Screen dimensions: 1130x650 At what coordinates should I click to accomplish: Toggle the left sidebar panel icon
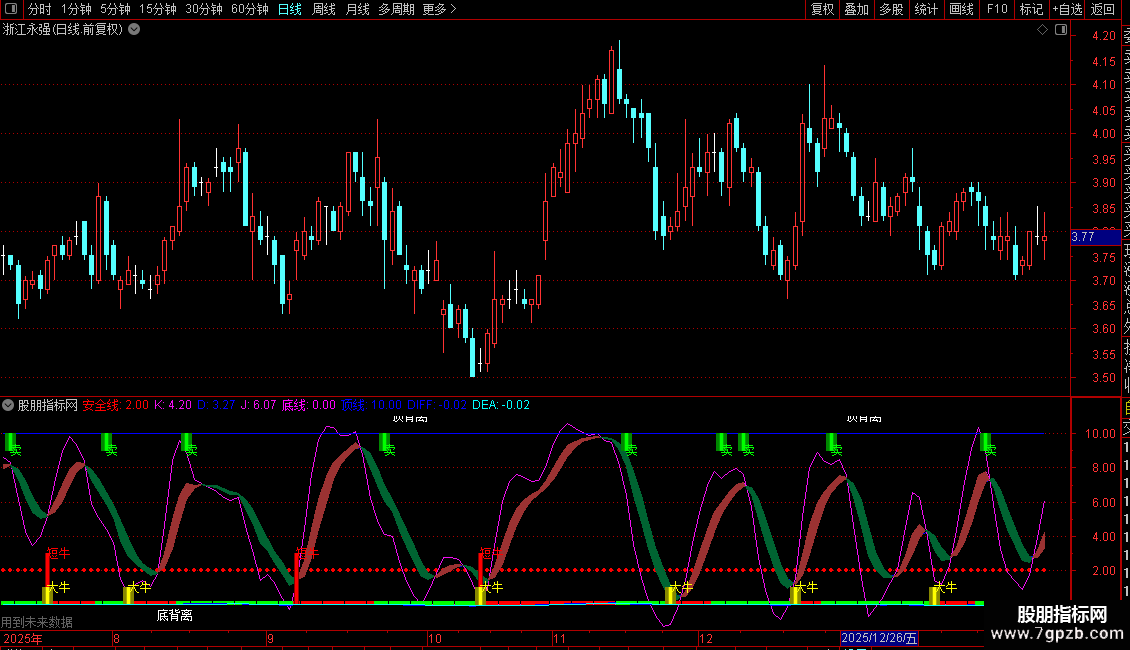(x=11, y=9)
